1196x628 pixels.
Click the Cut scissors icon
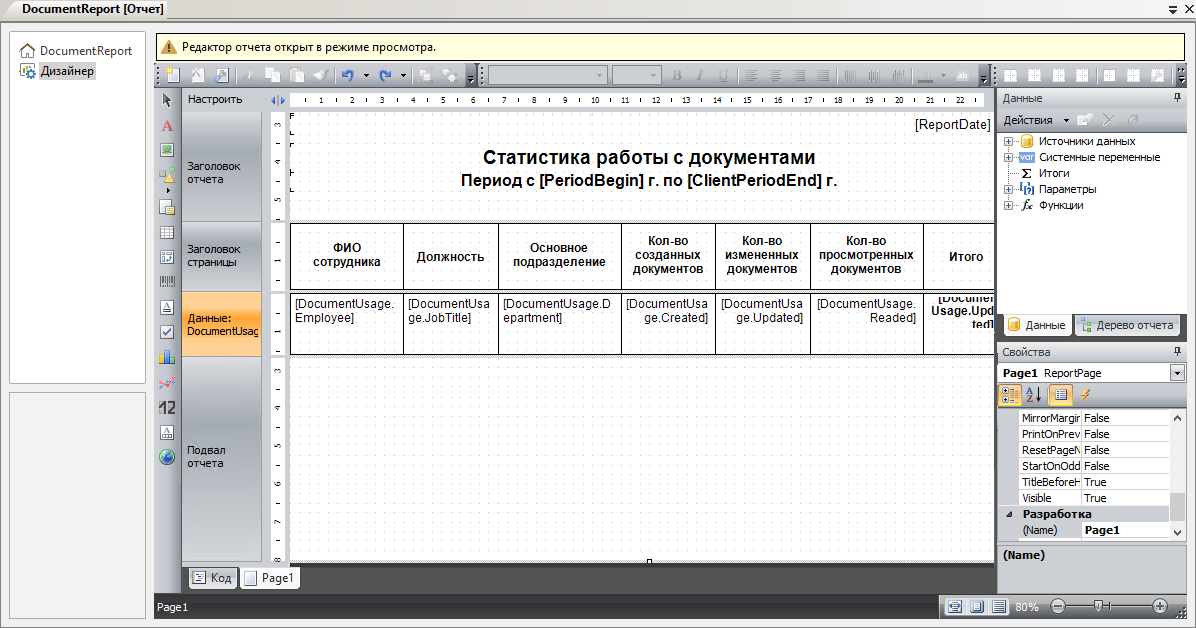249,75
